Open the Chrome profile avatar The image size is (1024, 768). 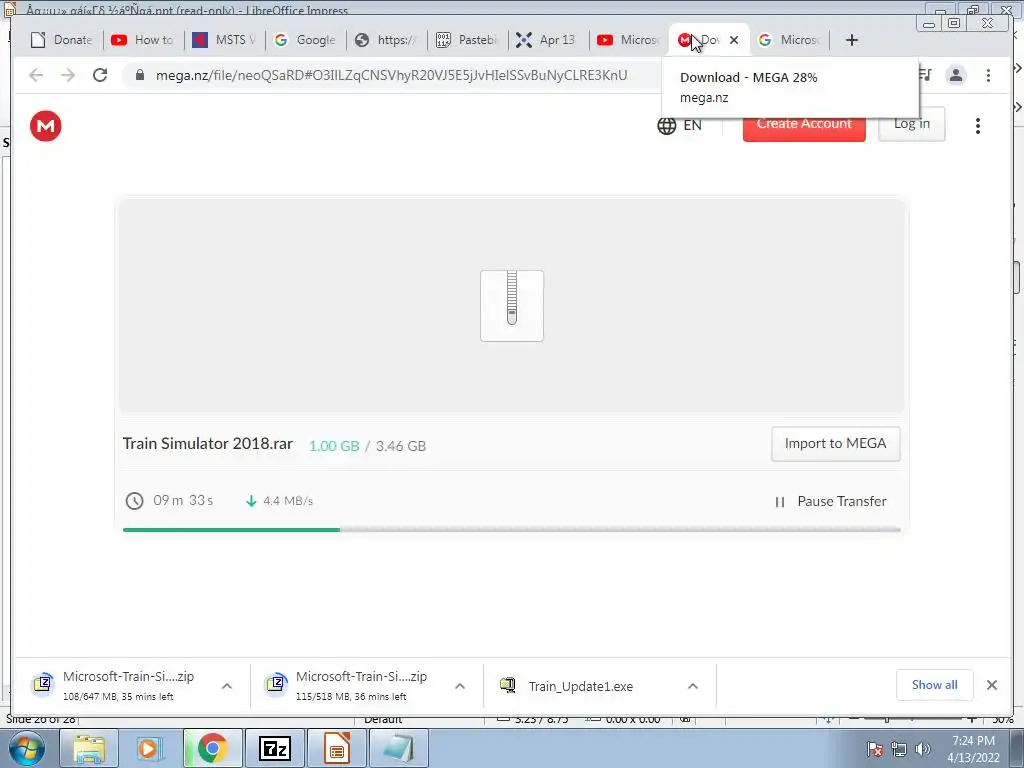pyautogui.click(x=956, y=76)
